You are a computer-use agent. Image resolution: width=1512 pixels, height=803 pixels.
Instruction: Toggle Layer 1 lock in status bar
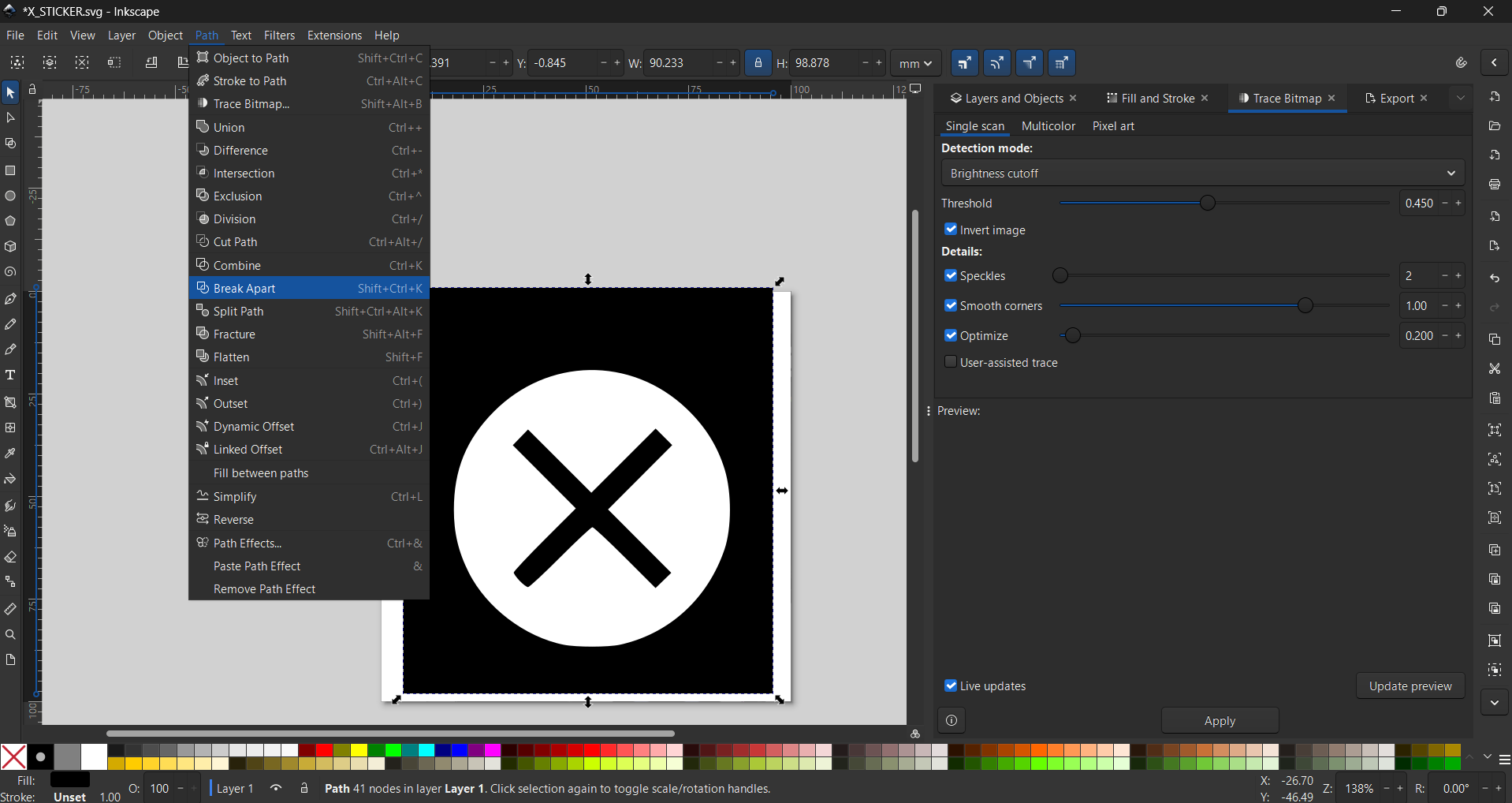304,788
